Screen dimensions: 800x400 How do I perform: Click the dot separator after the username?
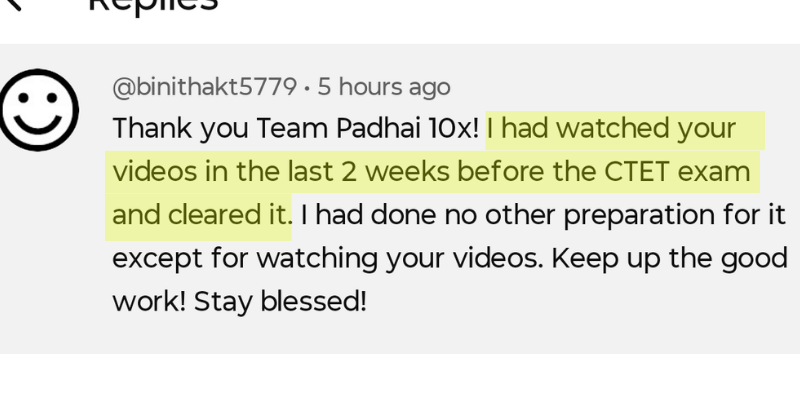click(306, 87)
